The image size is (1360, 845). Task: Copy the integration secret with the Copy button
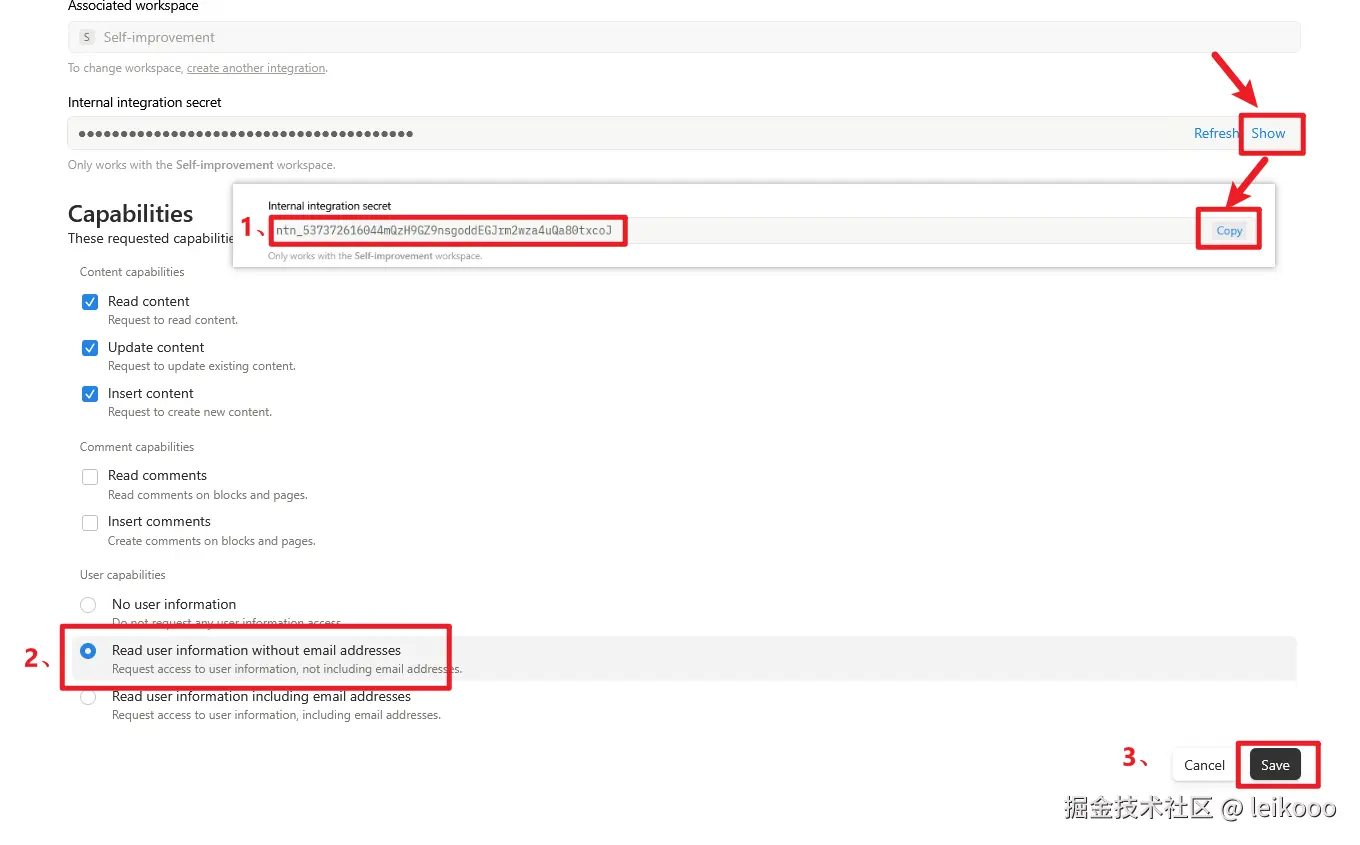tap(1229, 231)
